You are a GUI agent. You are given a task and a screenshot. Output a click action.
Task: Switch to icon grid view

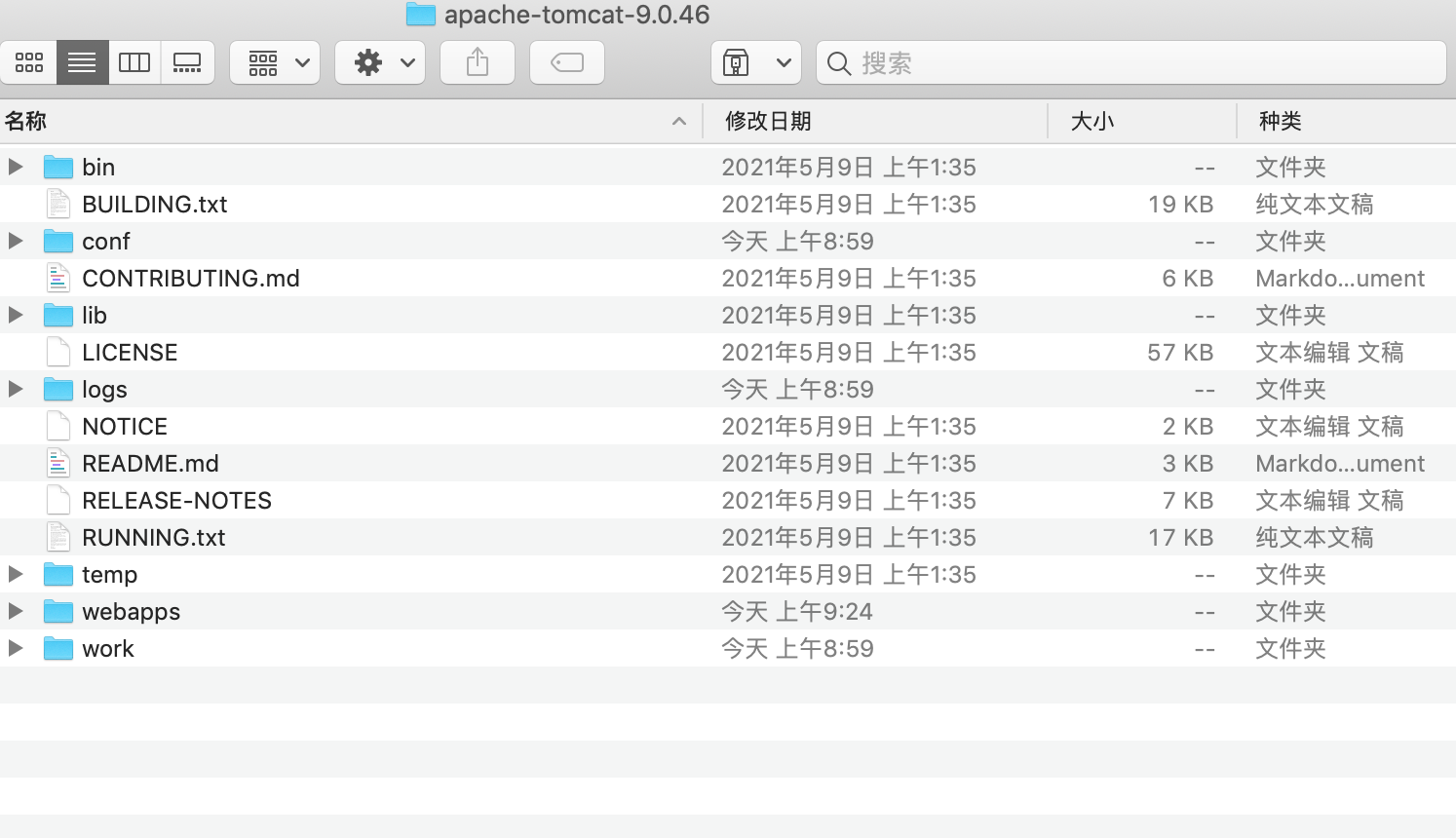(28, 61)
